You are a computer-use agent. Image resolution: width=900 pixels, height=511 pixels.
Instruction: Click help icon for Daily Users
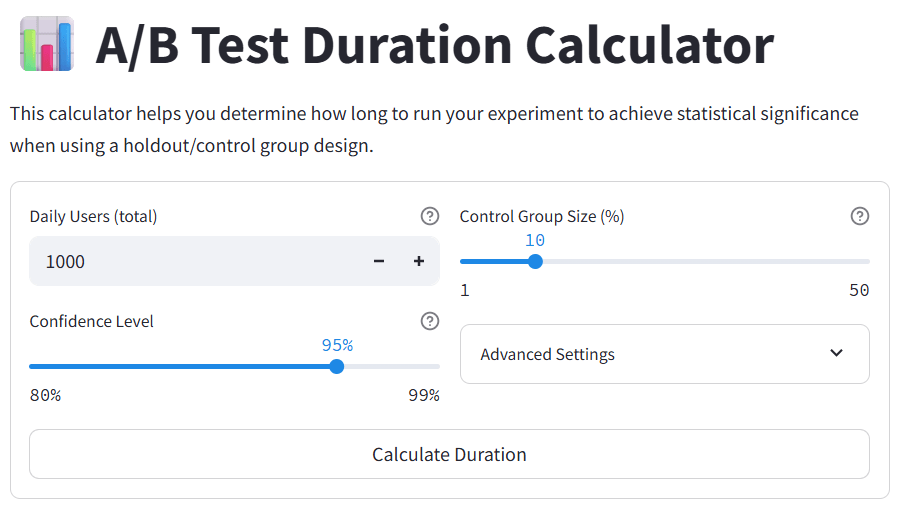(430, 216)
